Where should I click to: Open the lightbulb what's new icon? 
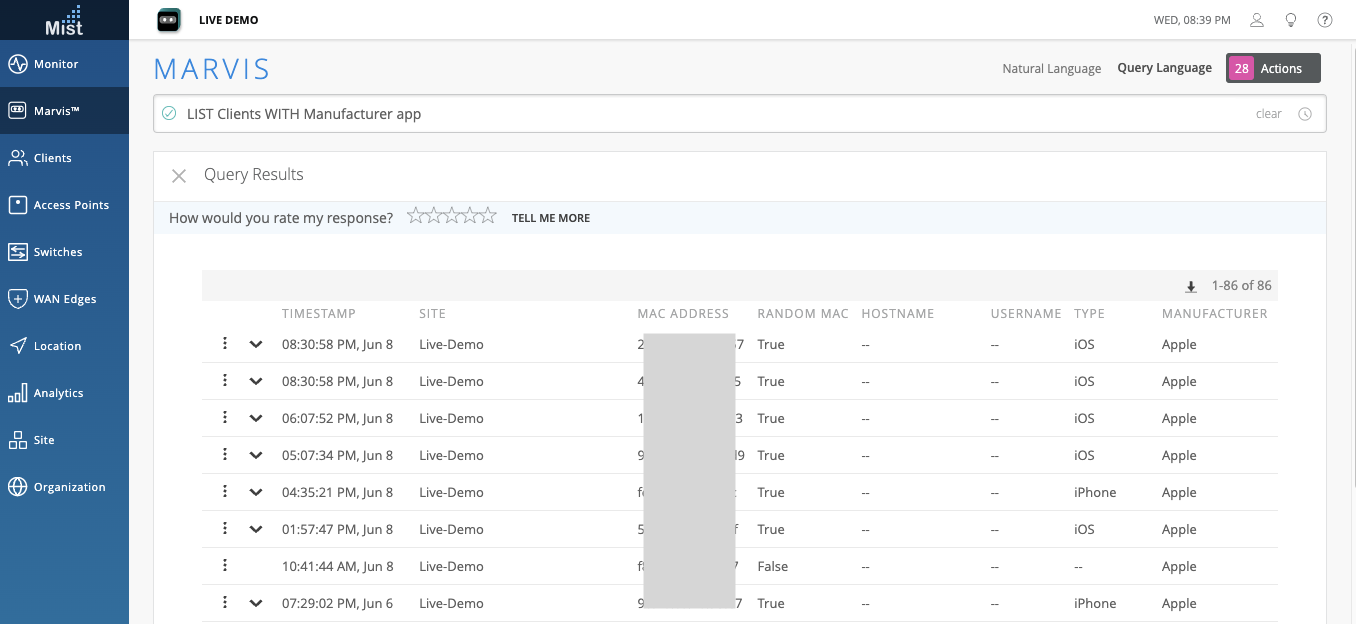point(1291,20)
